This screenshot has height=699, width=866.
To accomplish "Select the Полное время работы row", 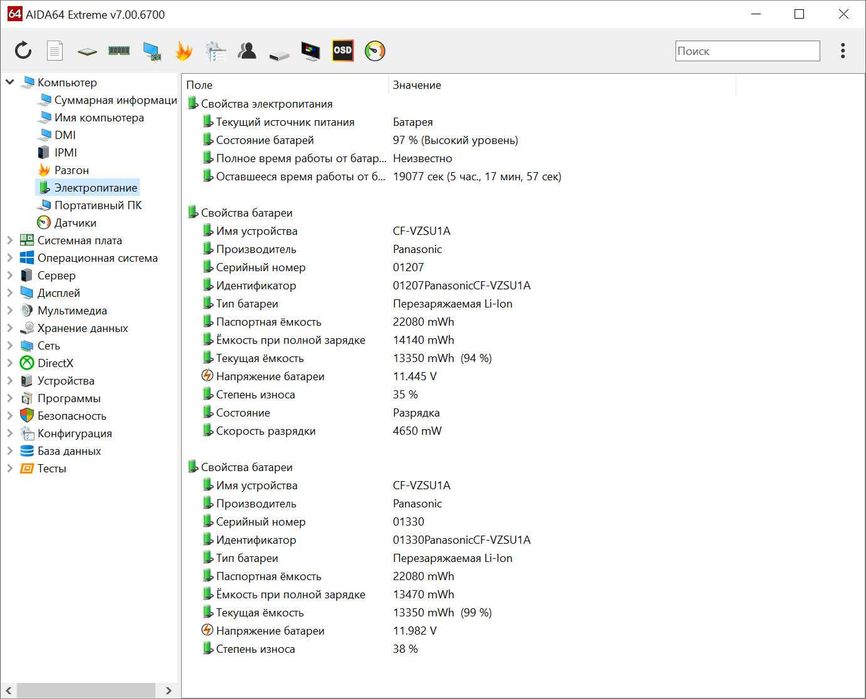I will coord(327,158).
